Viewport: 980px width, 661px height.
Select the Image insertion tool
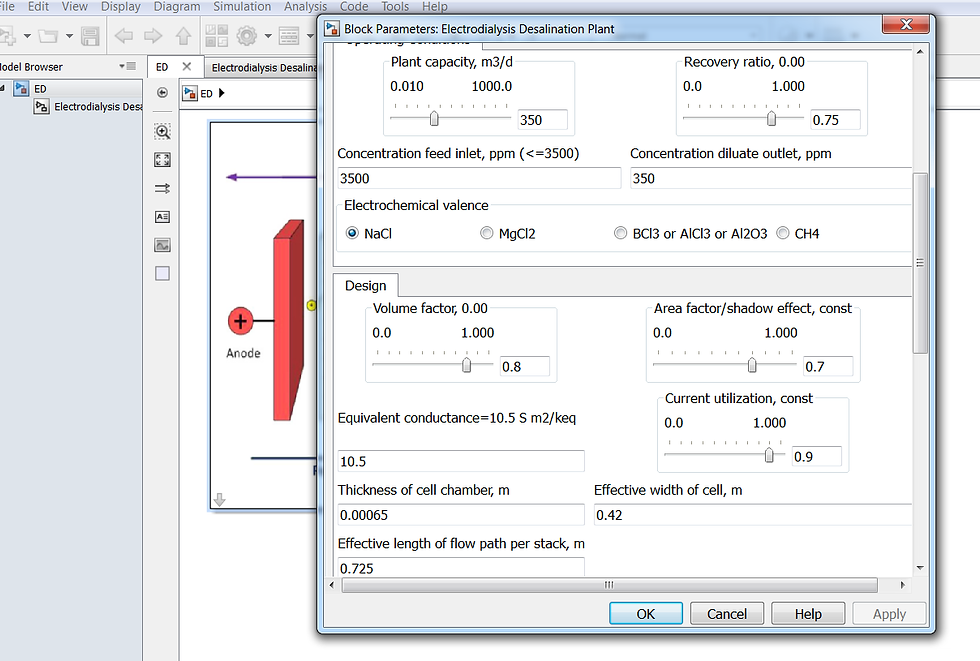click(x=162, y=245)
